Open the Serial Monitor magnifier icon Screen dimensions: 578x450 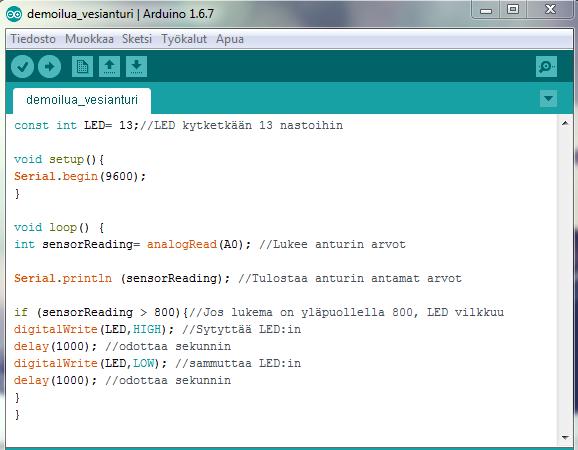(x=546, y=67)
